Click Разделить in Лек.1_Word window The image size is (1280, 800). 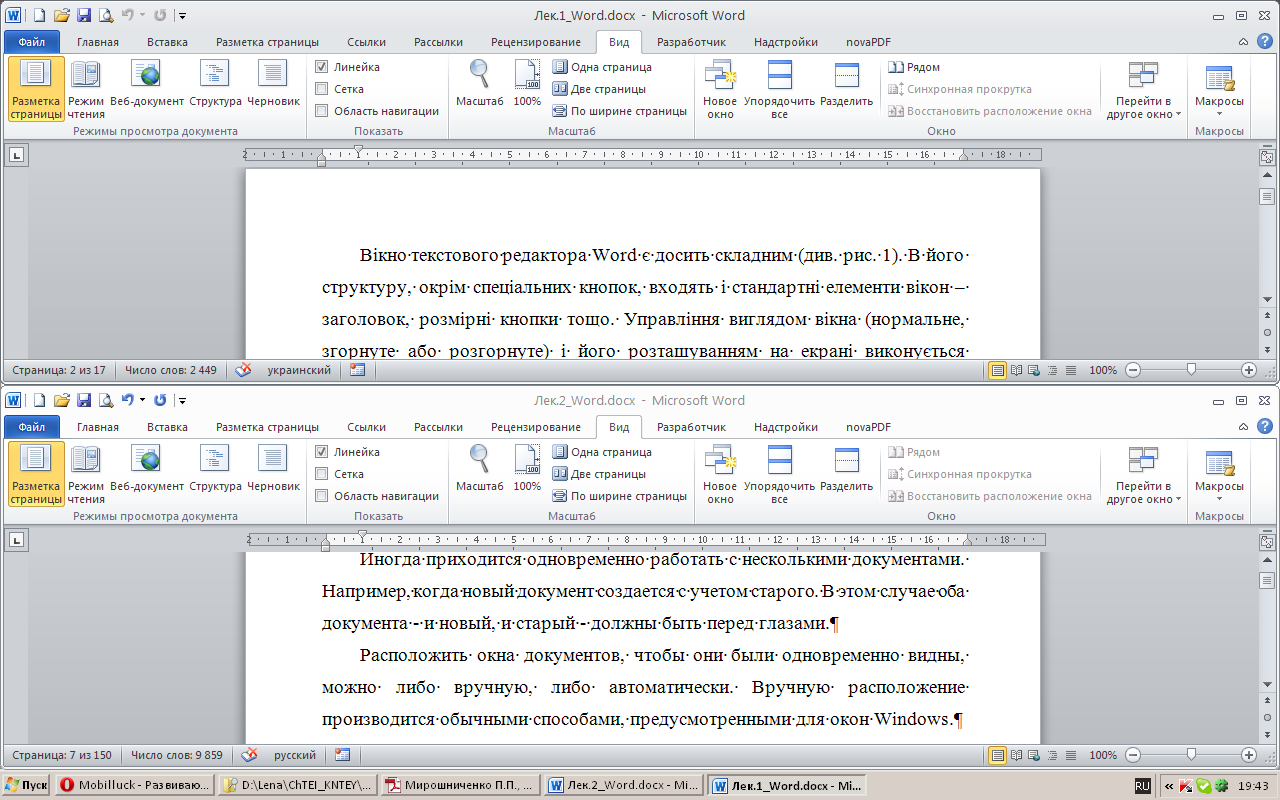click(x=846, y=84)
